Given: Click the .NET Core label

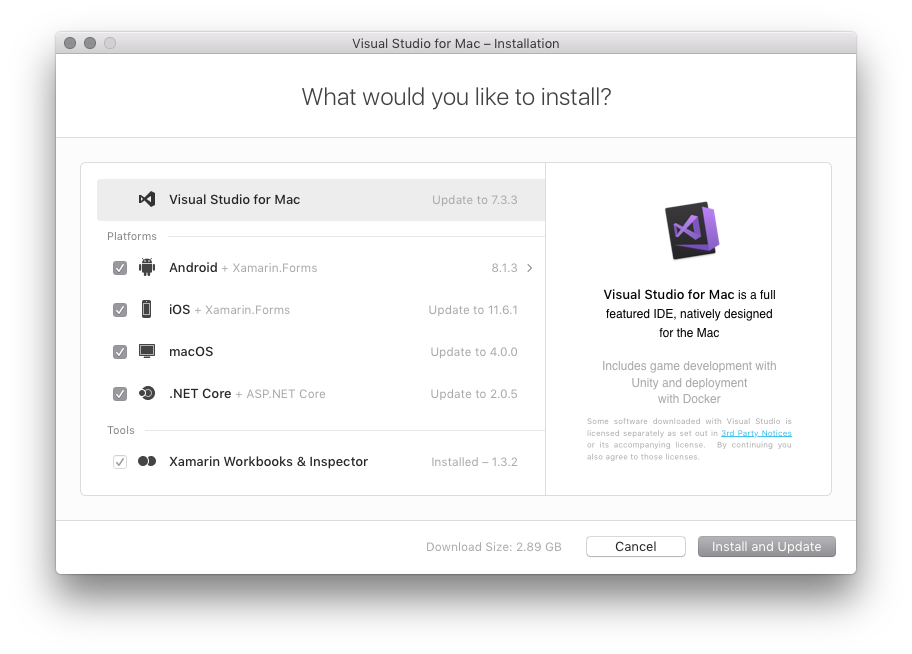Looking at the screenshot, I should coord(200,393).
